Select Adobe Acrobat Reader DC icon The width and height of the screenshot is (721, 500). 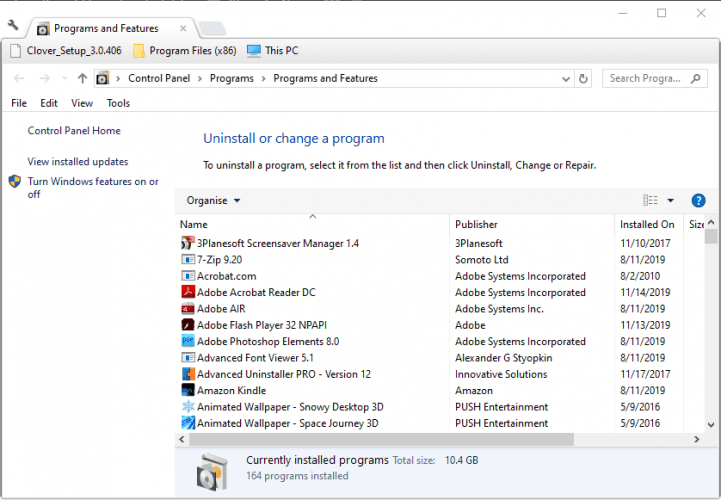pos(187,292)
